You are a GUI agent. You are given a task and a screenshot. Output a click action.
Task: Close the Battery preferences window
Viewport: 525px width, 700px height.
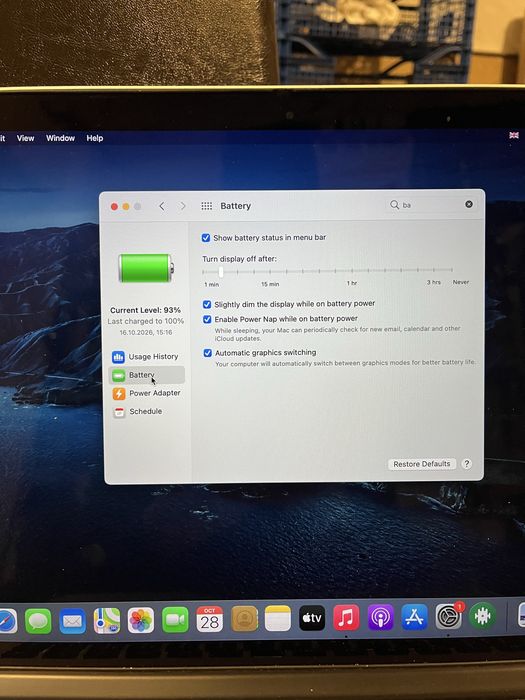click(114, 206)
